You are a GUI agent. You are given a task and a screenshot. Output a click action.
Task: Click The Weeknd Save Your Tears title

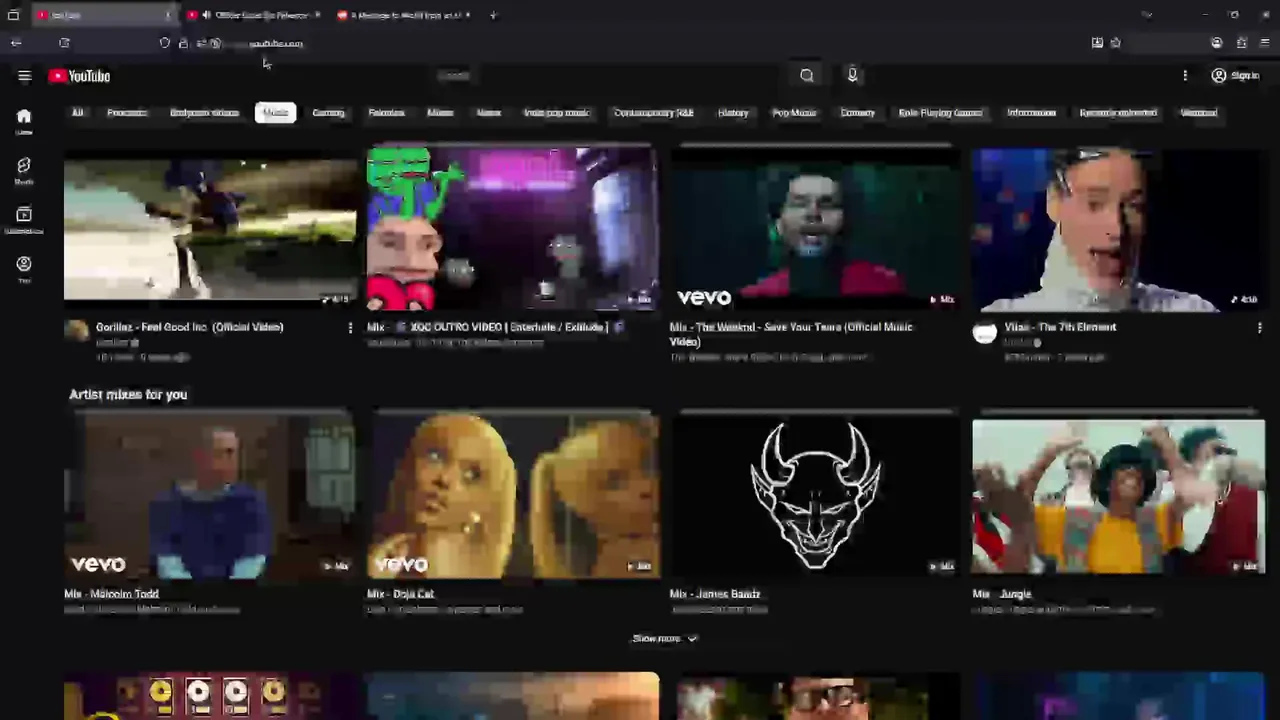(791, 334)
